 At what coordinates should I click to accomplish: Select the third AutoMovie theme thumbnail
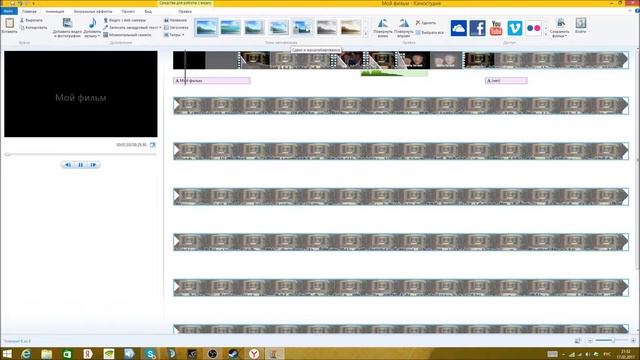point(254,27)
